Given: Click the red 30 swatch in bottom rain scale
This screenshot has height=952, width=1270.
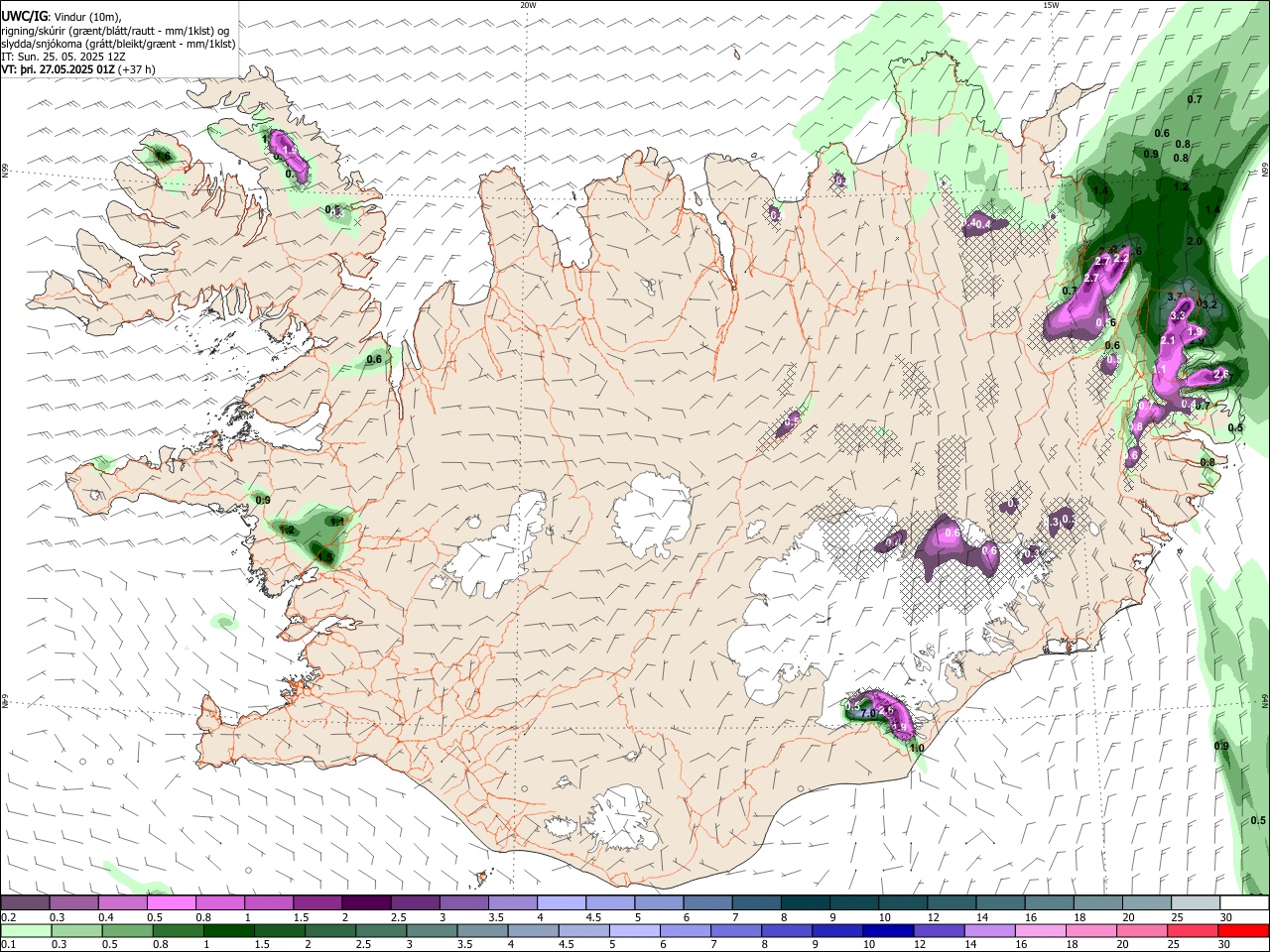Looking at the screenshot, I should [1243, 930].
